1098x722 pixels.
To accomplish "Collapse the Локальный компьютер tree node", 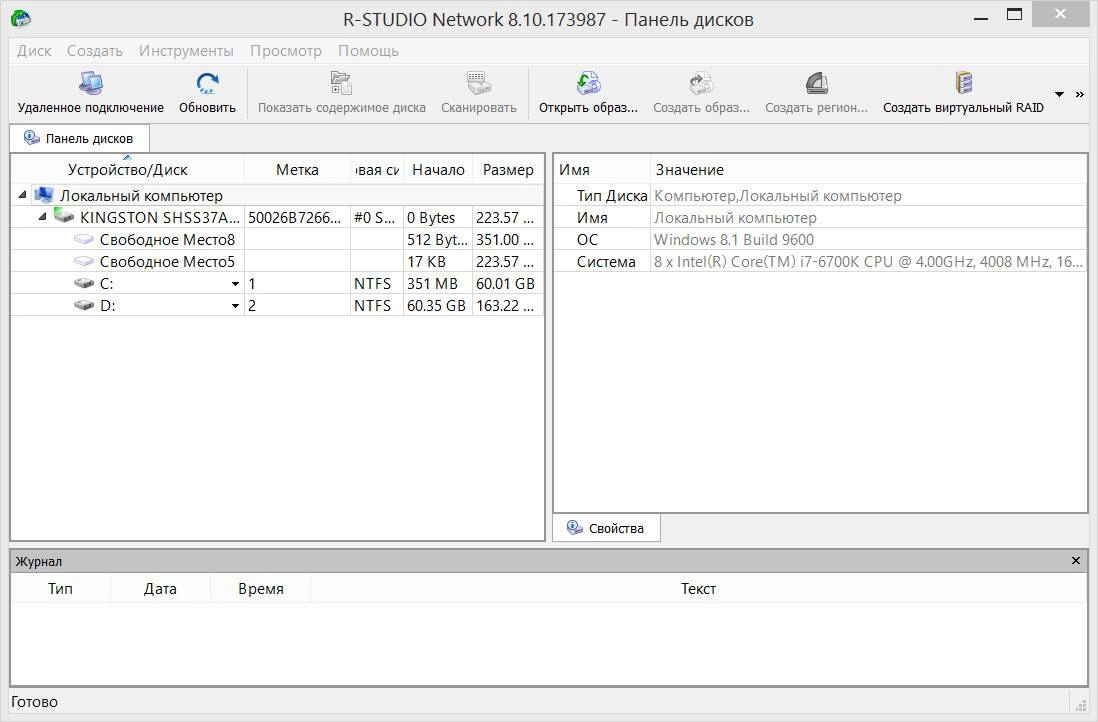I will coord(23,195).
